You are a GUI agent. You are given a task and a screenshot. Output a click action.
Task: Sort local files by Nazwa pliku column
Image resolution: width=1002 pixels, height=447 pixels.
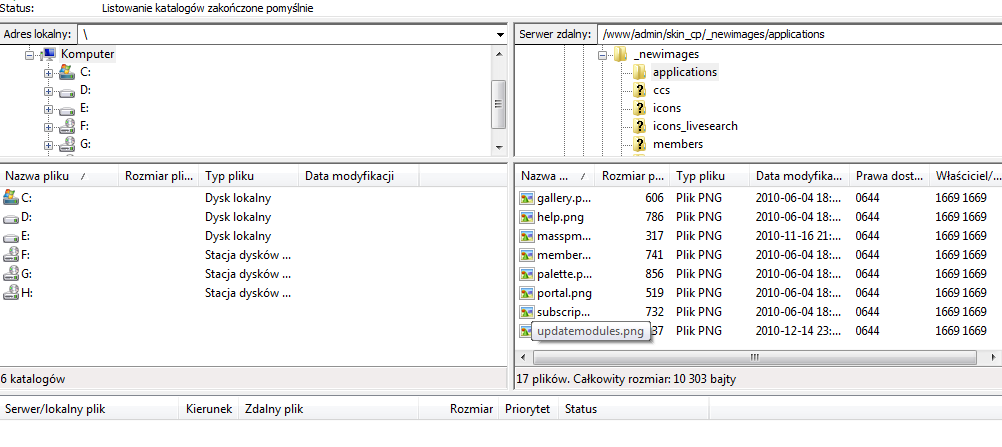pos(59,176)
